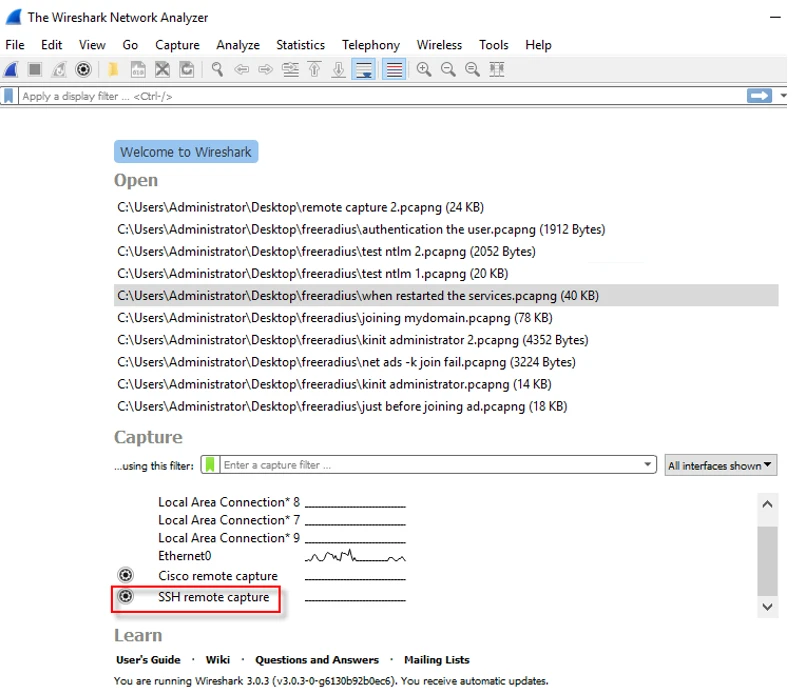
Task: Open recent file joining mydomain.pcapng
Action: 335,318
